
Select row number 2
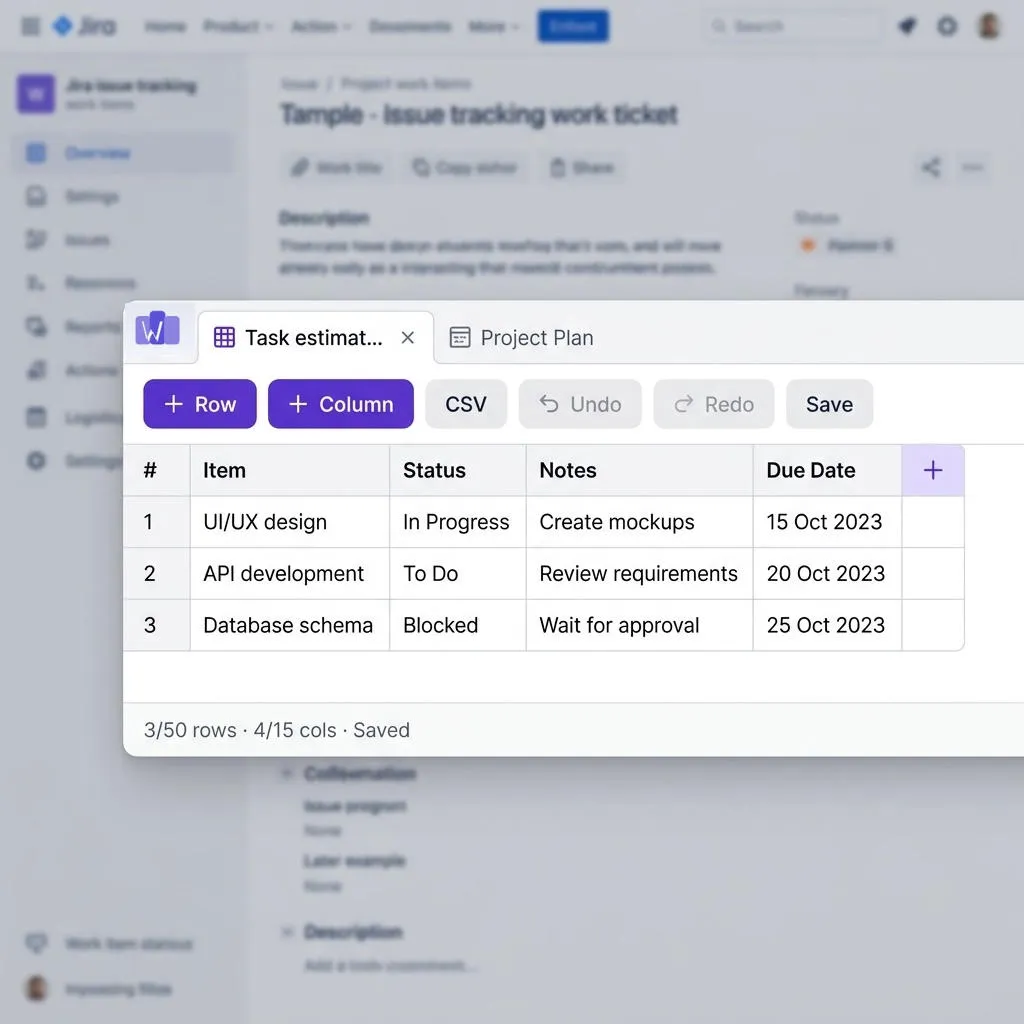point(157,573)
